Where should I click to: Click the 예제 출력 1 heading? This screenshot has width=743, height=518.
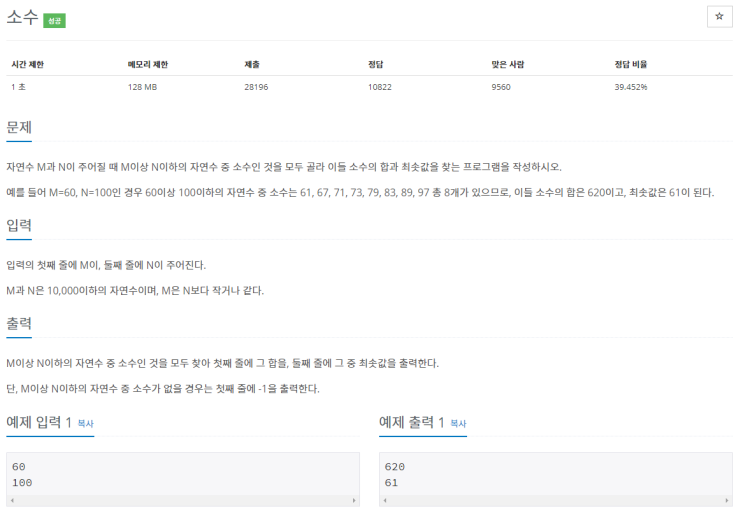(x=412, y=422)
